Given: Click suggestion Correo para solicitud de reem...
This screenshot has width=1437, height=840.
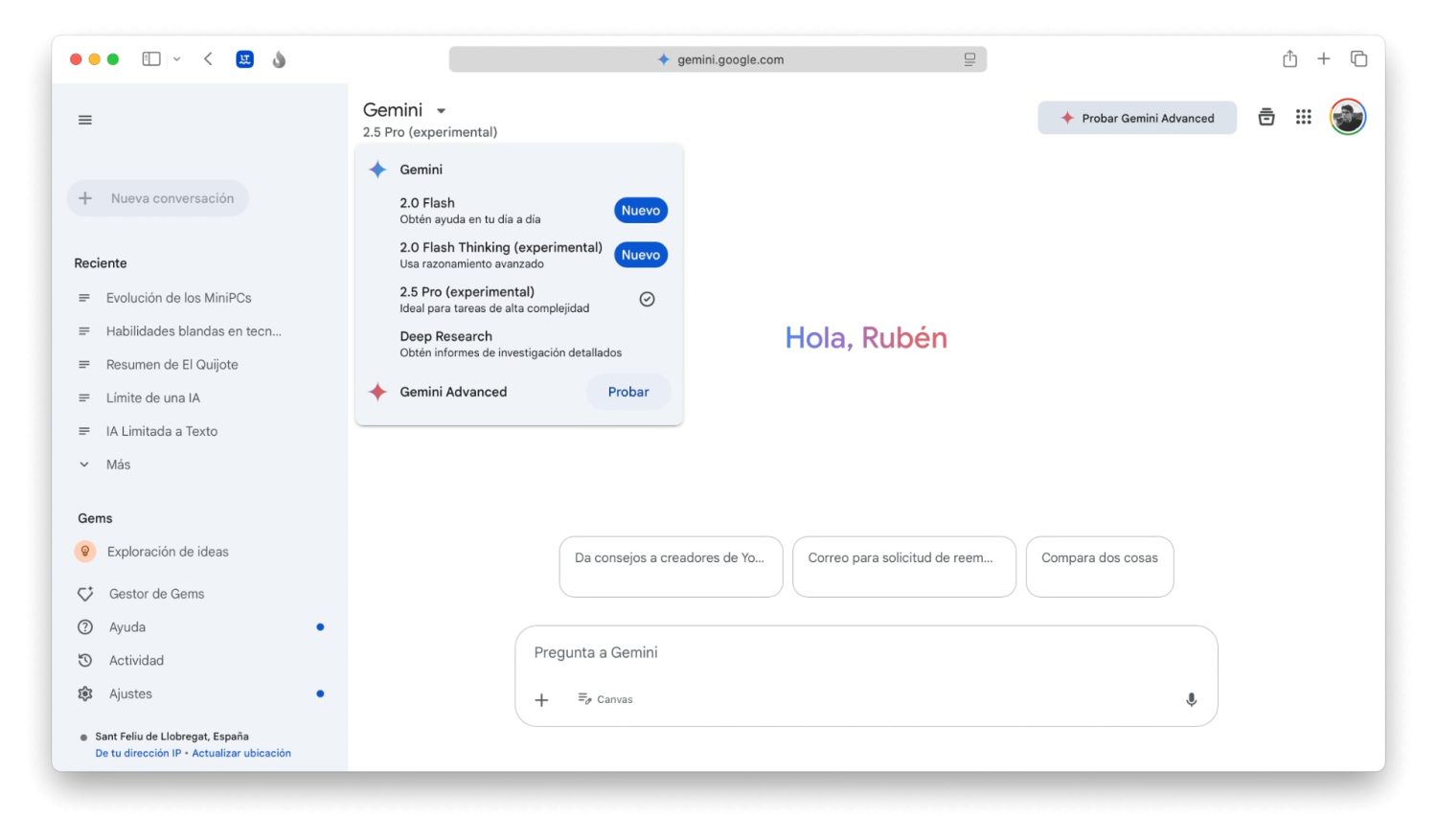Looking at the screenshot, I should [904, 567].
